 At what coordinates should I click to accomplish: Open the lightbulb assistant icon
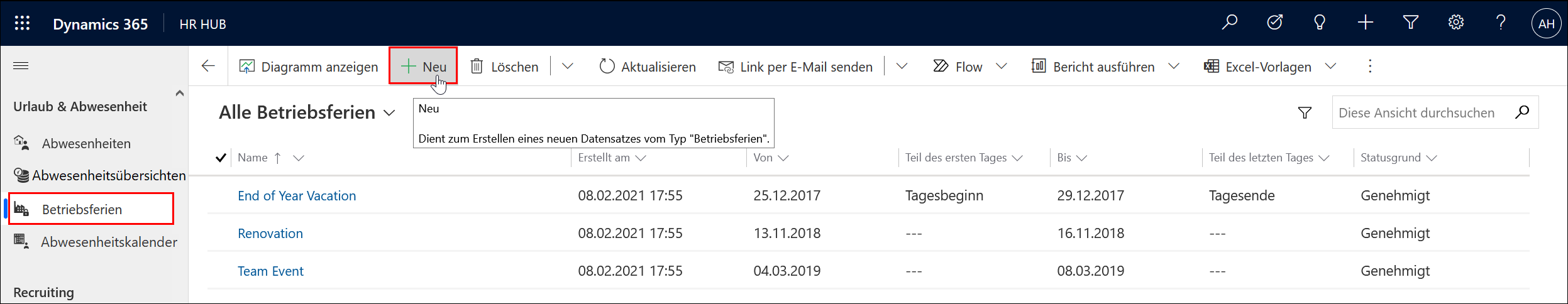pyautogui.click(x=1320, y=23)
